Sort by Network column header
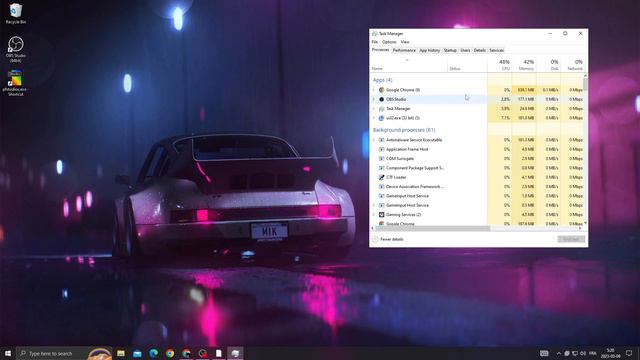The height and width of the screenshot is (360, 640). tap(573, 64)
